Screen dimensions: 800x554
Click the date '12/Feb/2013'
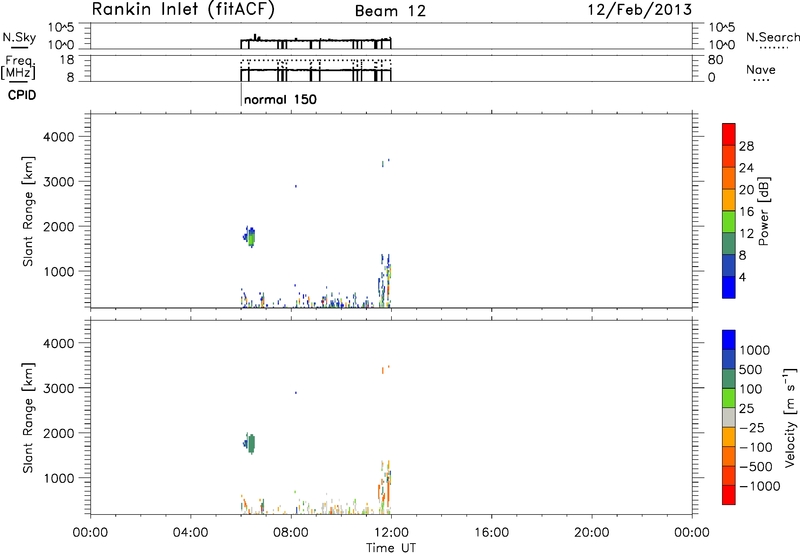tap(640, 9)
